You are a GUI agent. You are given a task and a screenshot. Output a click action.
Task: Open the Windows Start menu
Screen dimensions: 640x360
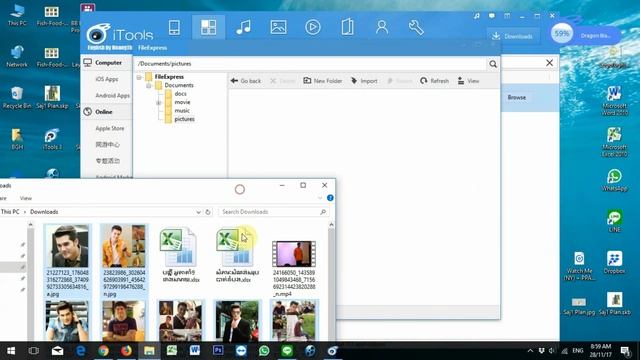tap(11, 351)
